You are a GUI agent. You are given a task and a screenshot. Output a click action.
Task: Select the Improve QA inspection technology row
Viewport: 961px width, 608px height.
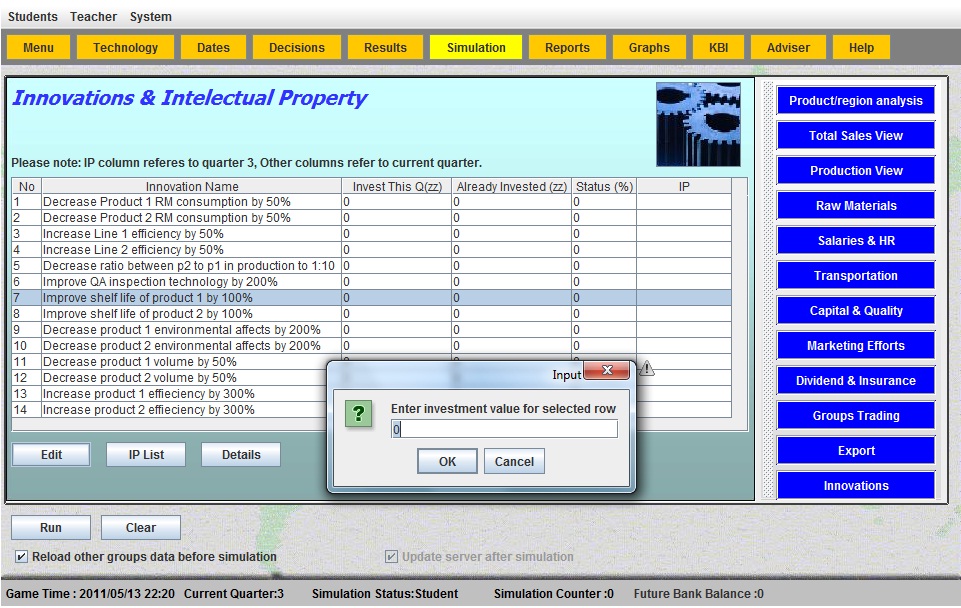190,282
